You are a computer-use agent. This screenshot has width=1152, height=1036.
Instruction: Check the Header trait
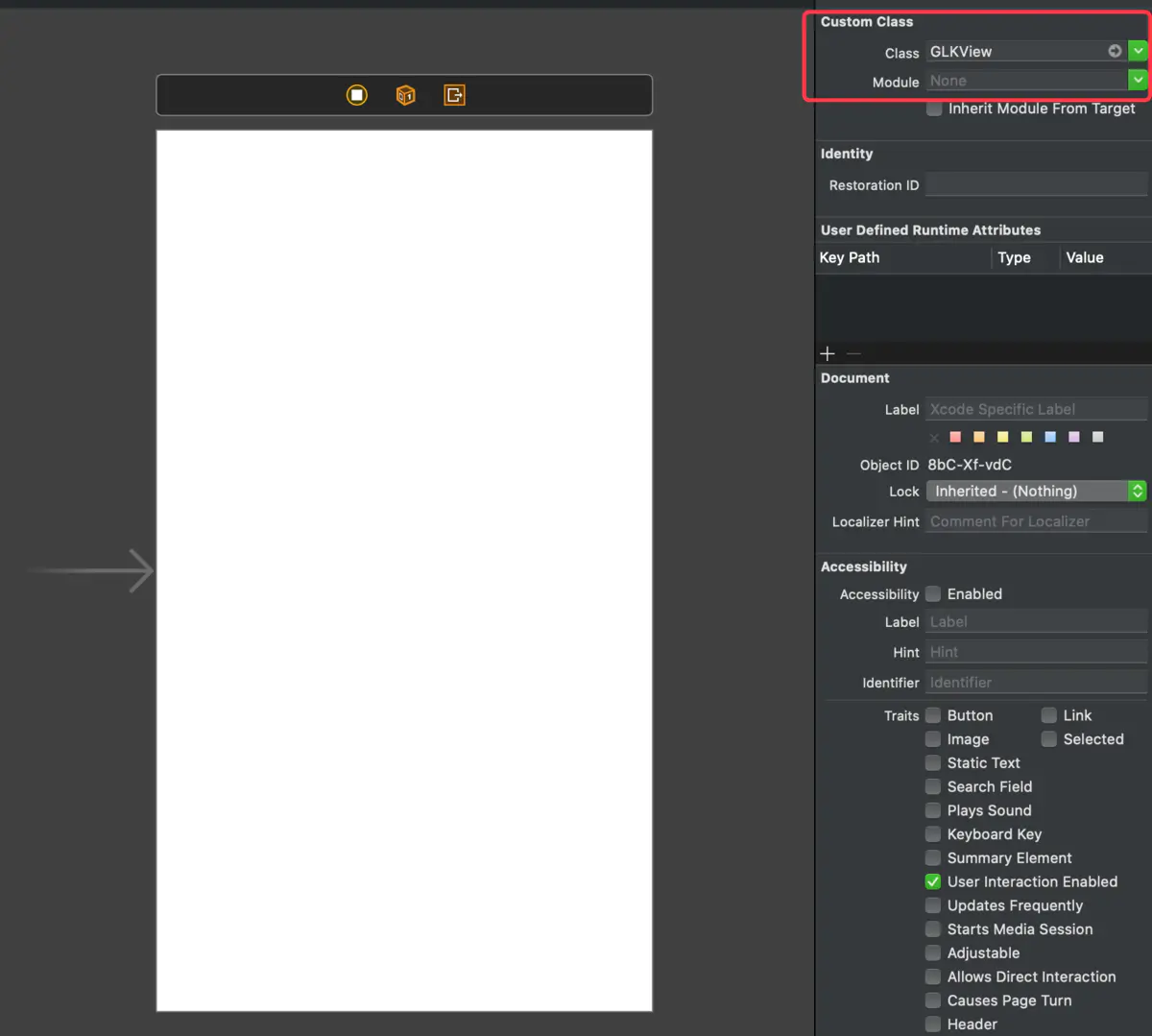933,1024
